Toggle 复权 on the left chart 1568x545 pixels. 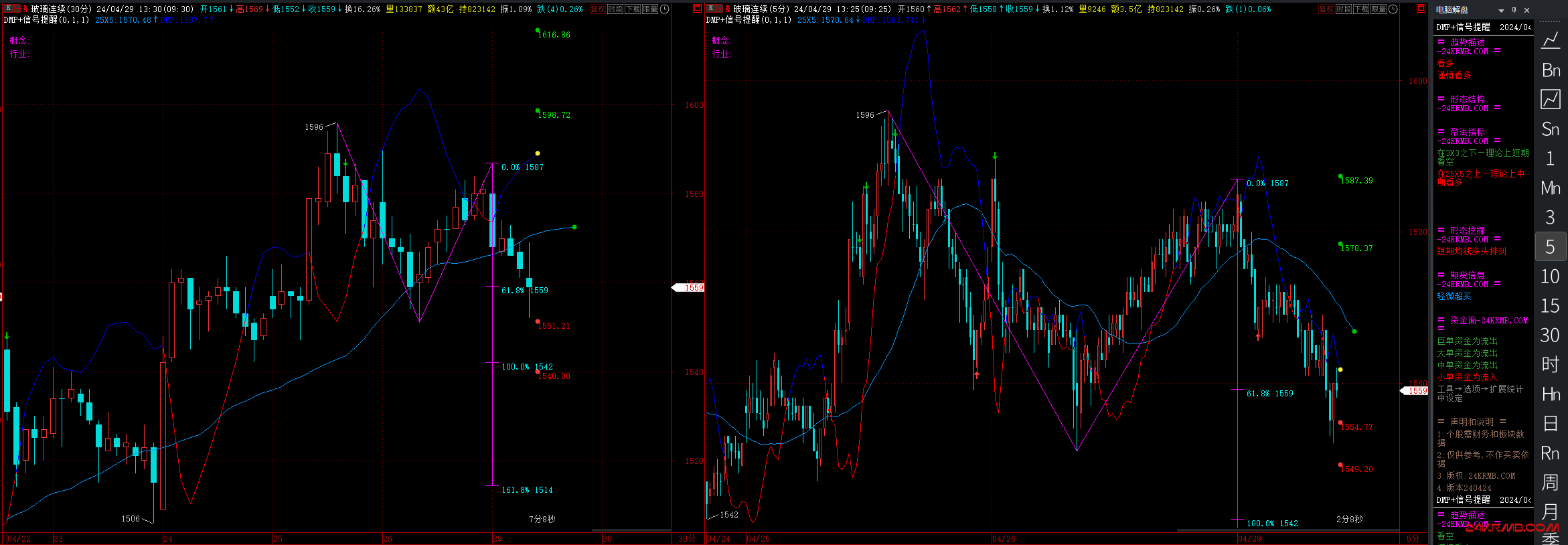[x=598, y=9]
